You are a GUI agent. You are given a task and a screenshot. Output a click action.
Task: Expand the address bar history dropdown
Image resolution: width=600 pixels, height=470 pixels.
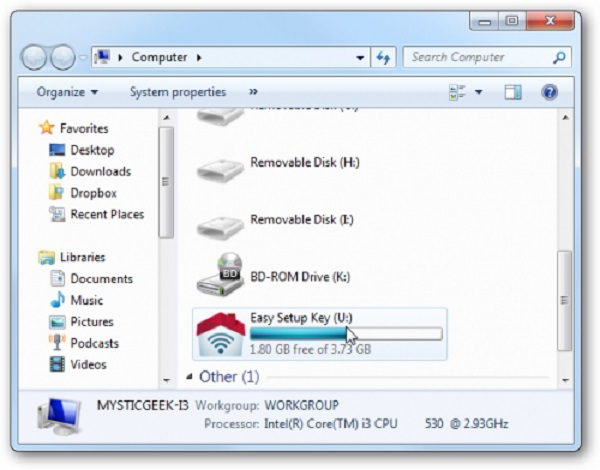(361, 58)
